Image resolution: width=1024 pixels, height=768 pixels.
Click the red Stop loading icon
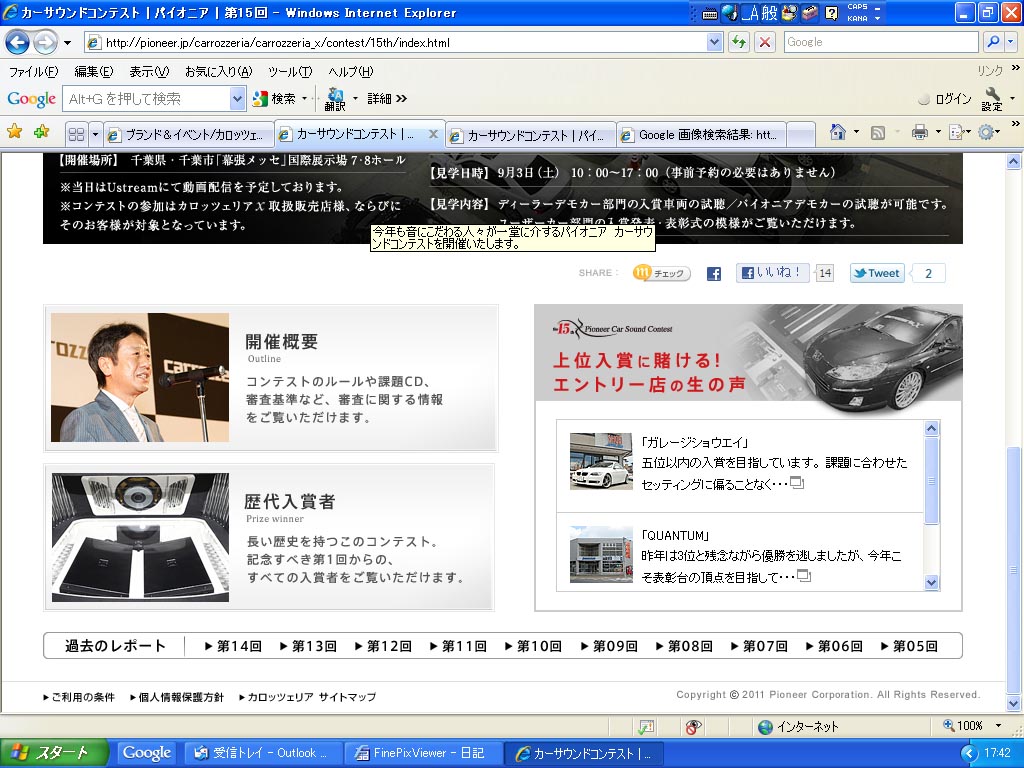point(765,42)
